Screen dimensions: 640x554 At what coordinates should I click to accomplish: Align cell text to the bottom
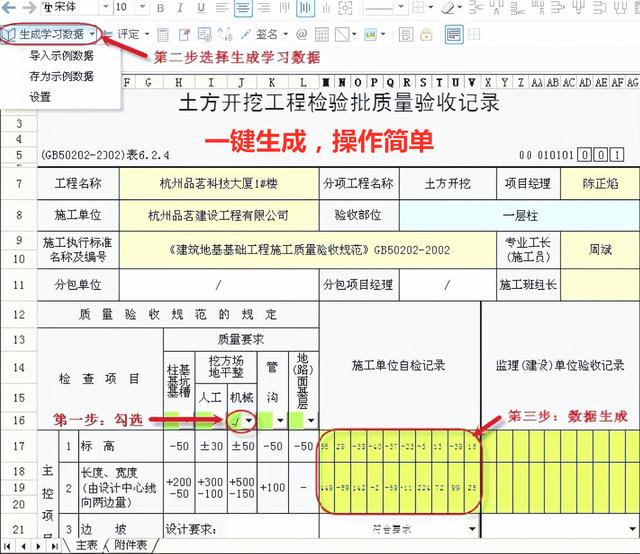click(326, 8)
